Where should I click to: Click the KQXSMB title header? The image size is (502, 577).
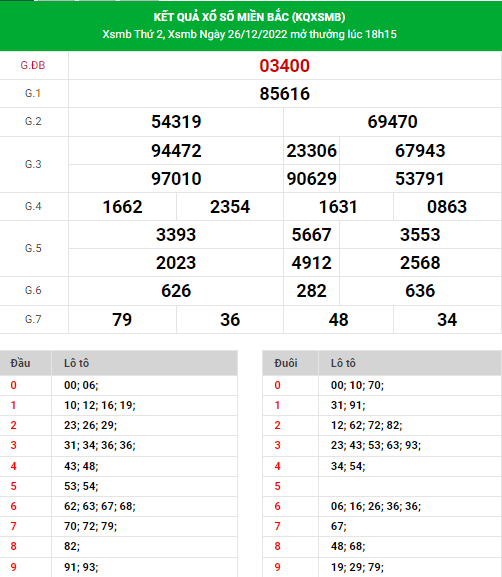tap(250, 17)
